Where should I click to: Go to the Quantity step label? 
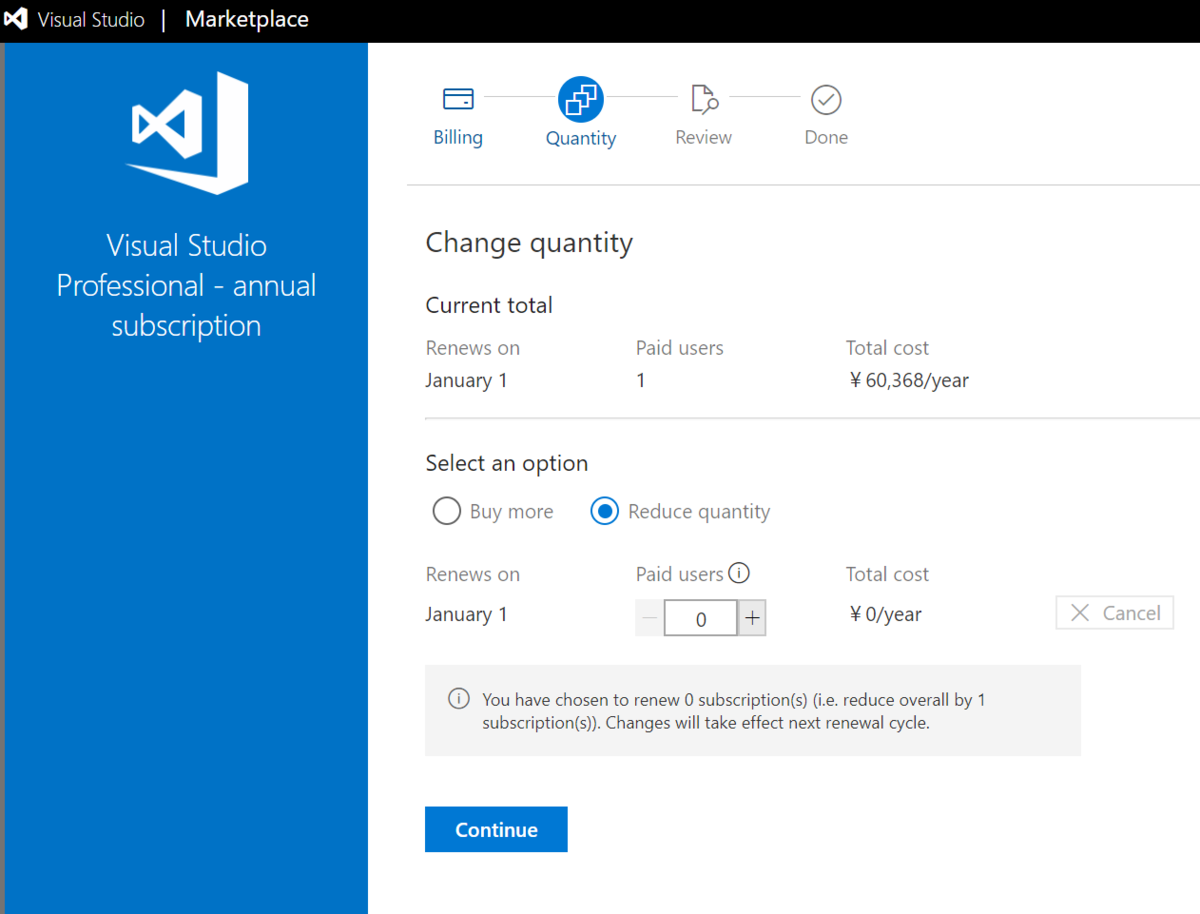pyautogui.click(x=581, y=139)
